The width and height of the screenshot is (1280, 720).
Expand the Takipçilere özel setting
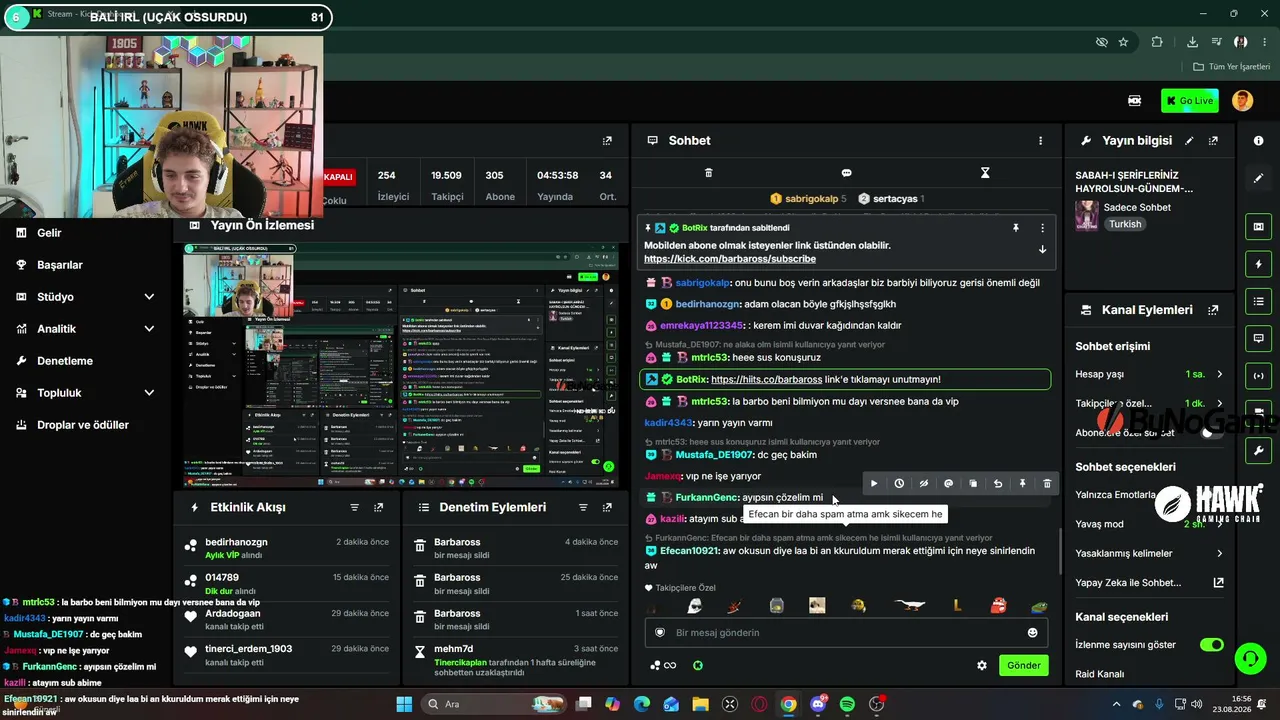point(1149,403)
